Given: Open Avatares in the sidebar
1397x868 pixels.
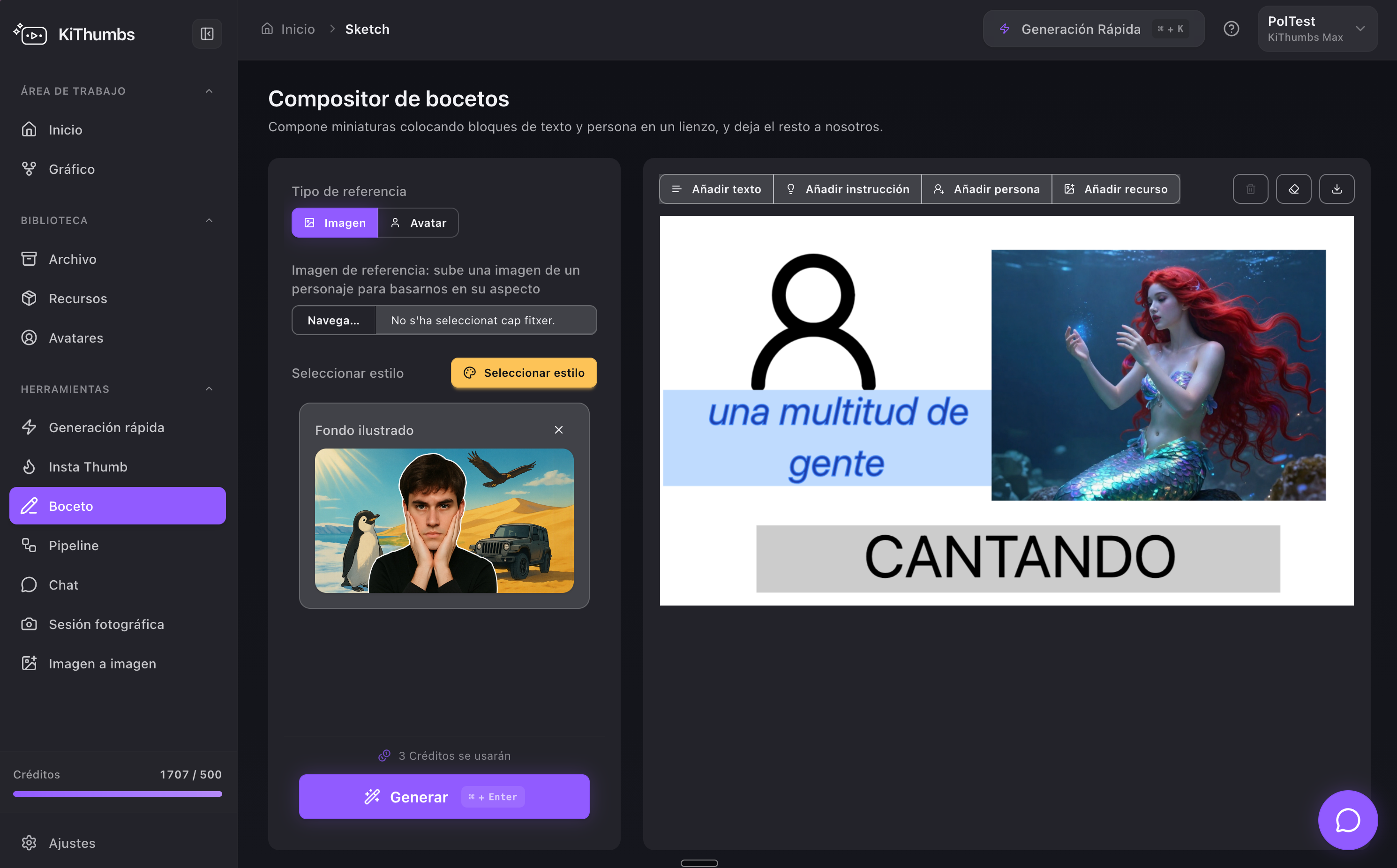Looking at the screenshot, I should pos(118,337).
